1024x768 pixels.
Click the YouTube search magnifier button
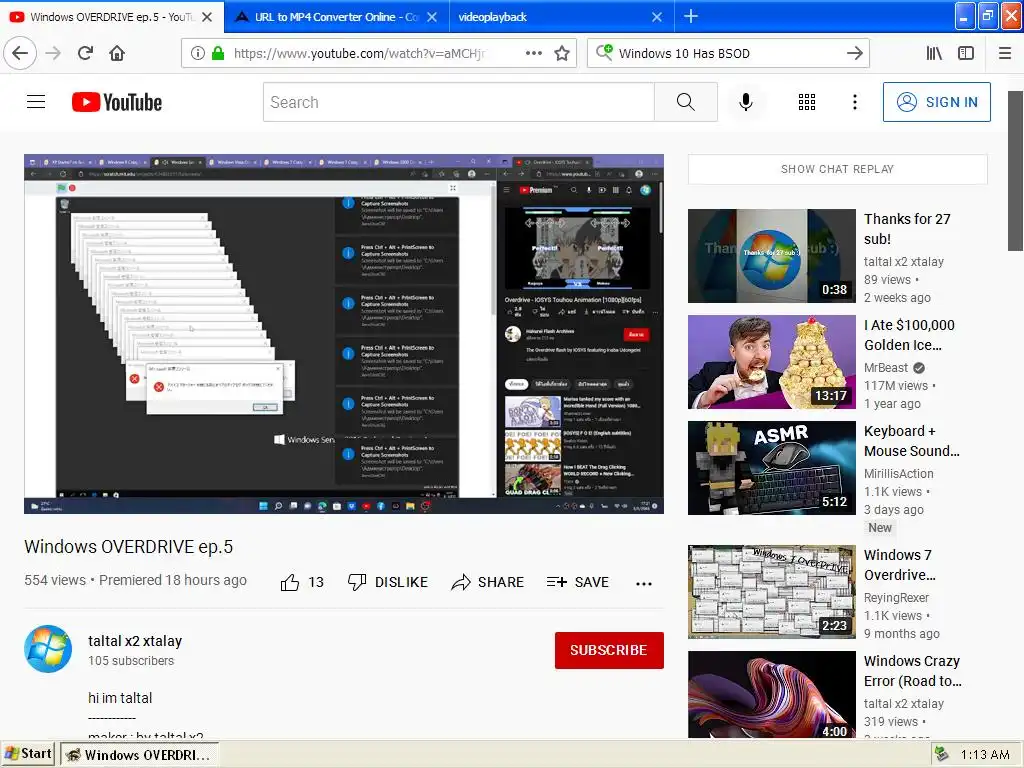coord(685,102)
